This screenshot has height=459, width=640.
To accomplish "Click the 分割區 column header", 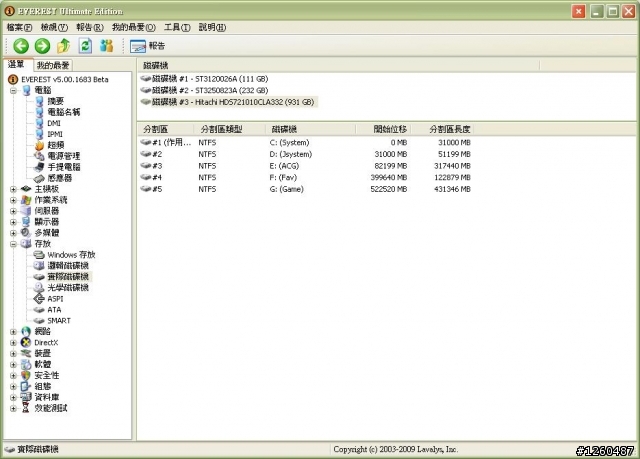I will 166,129.
